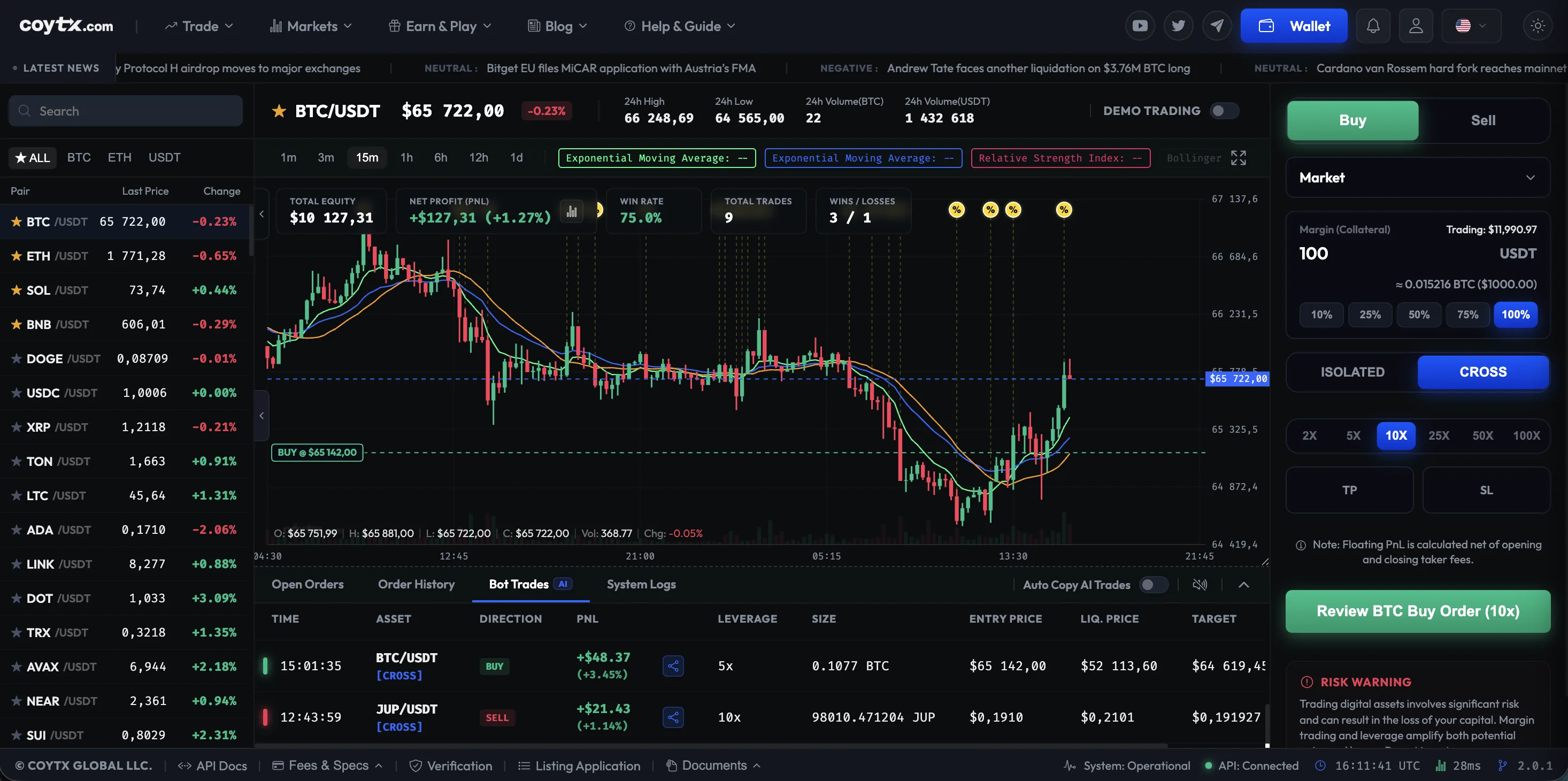
Task: Mute bot trade sounds speaker icon
Action: (x=1200, y=584)
